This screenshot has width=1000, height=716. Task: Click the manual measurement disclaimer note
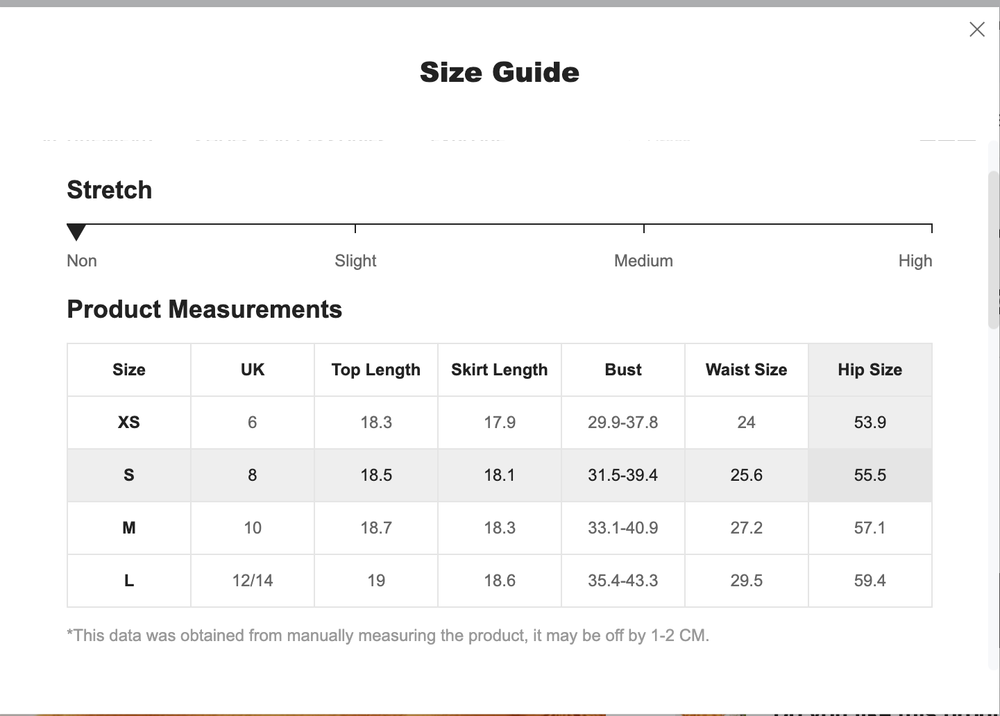[x=388, y=636]
